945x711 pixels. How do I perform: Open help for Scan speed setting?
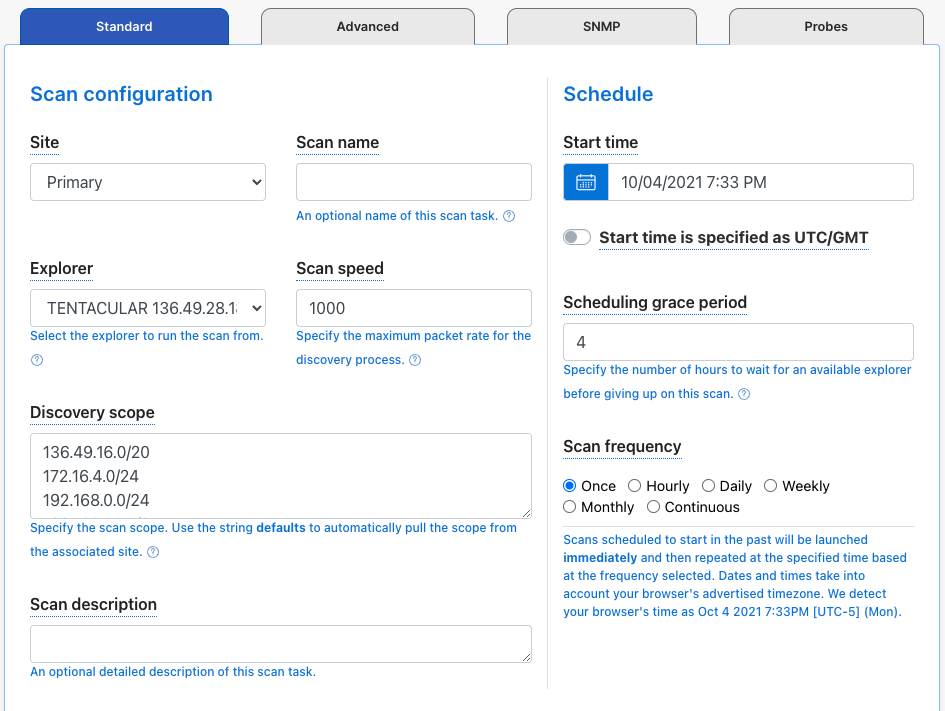click(415, 360)
